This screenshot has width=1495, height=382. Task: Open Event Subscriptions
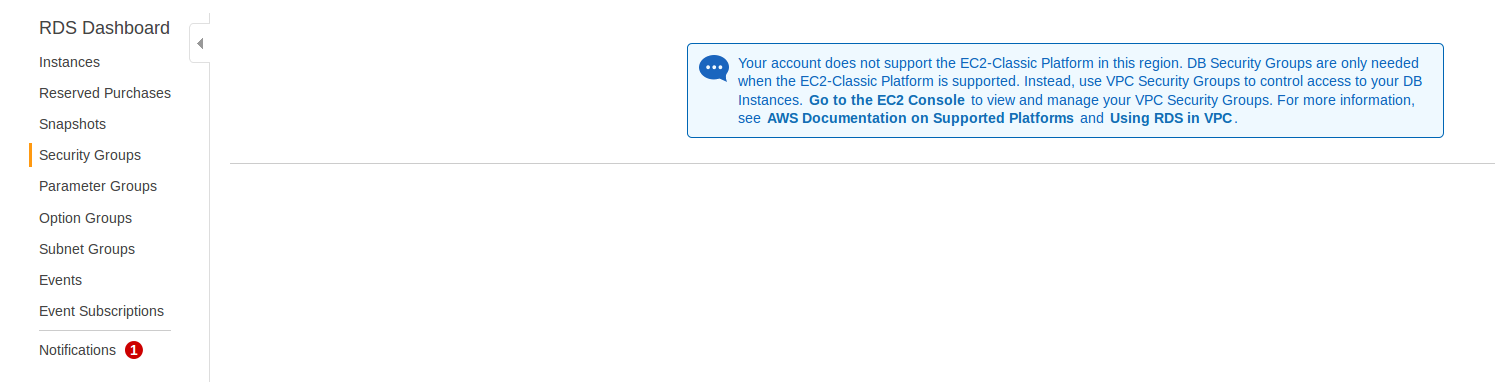[101, 311]
